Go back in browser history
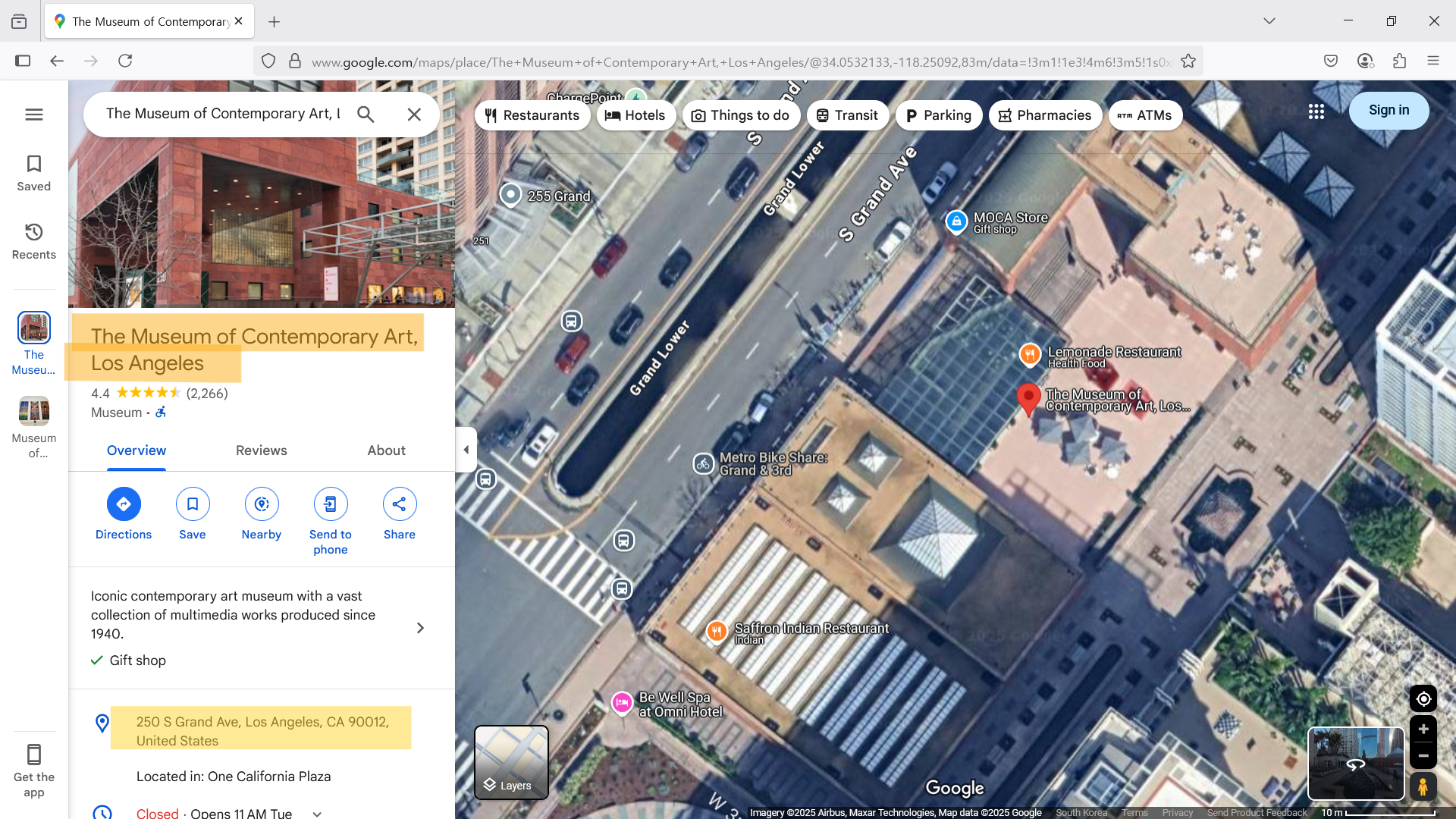This screenshot has width=1456, height=819. point(57,61)
